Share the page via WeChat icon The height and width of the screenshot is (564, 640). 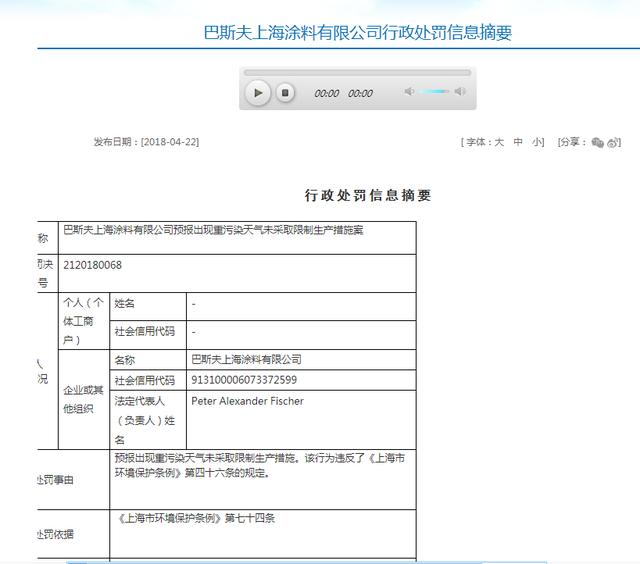[x=597, y=142]
